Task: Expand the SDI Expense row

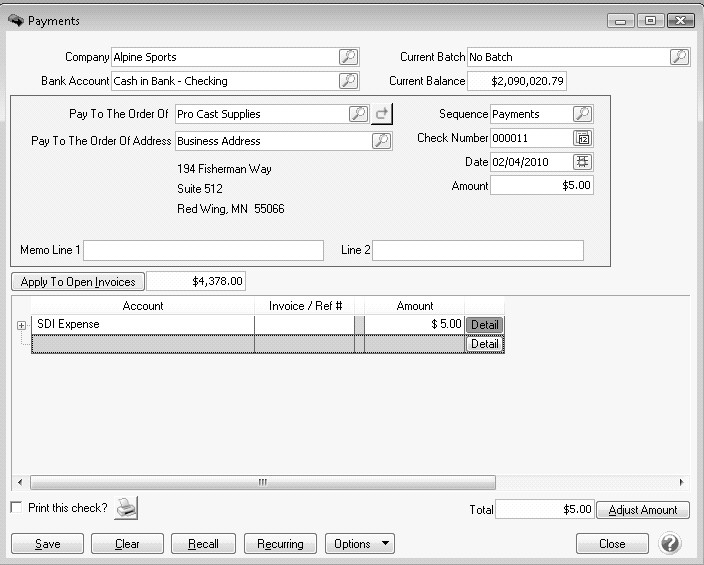Action: pyautogui.click(x=21, y=325)
